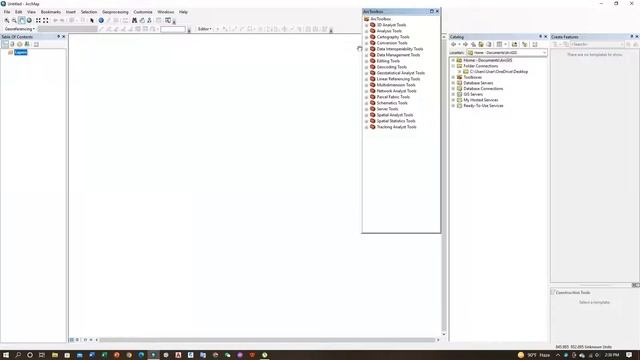Activate the Pan hand tool
Image resolution: width=640 pixels, height=360 pixels.
[22, 20]
